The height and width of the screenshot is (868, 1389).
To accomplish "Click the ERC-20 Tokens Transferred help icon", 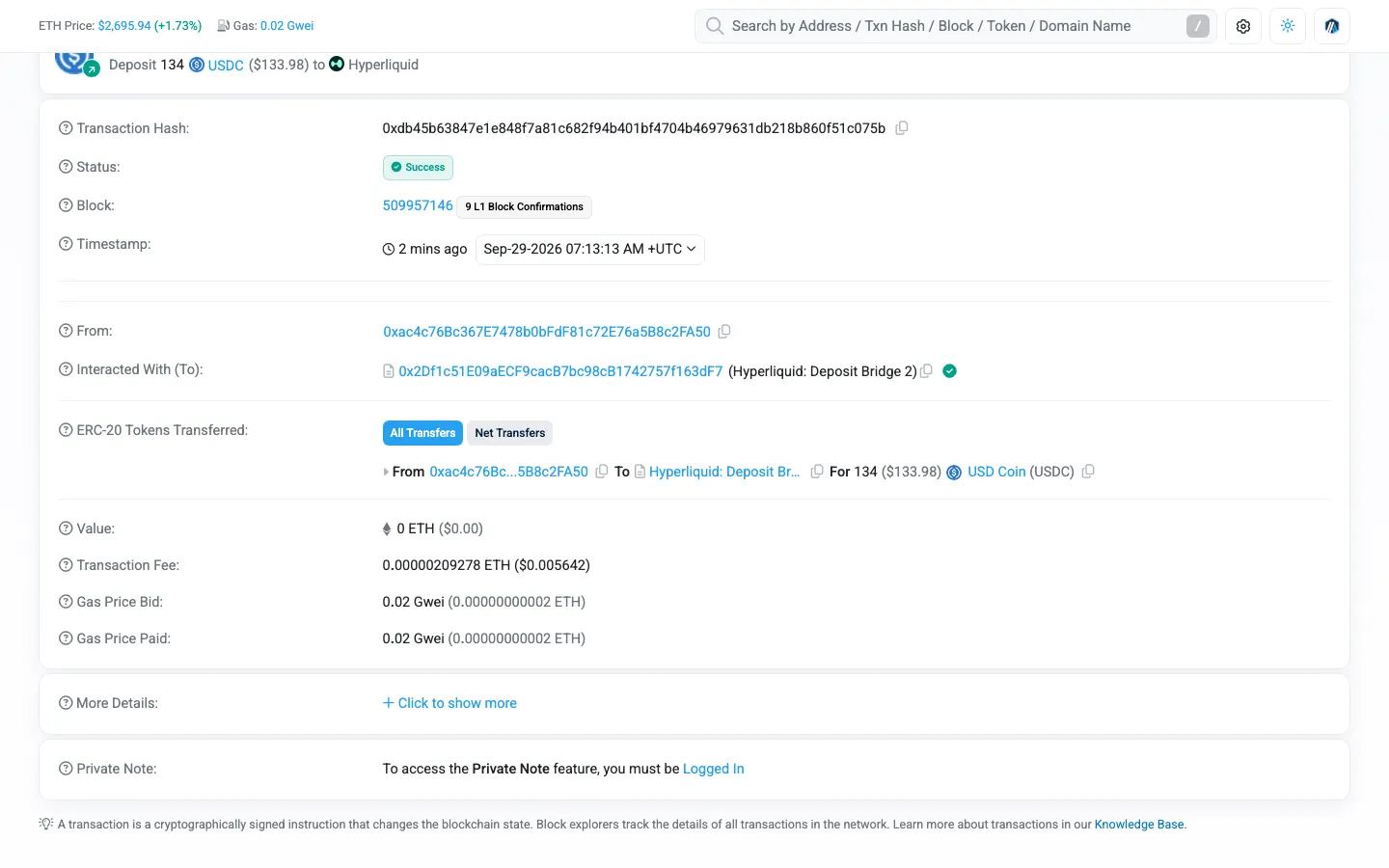I will point(66,430).
